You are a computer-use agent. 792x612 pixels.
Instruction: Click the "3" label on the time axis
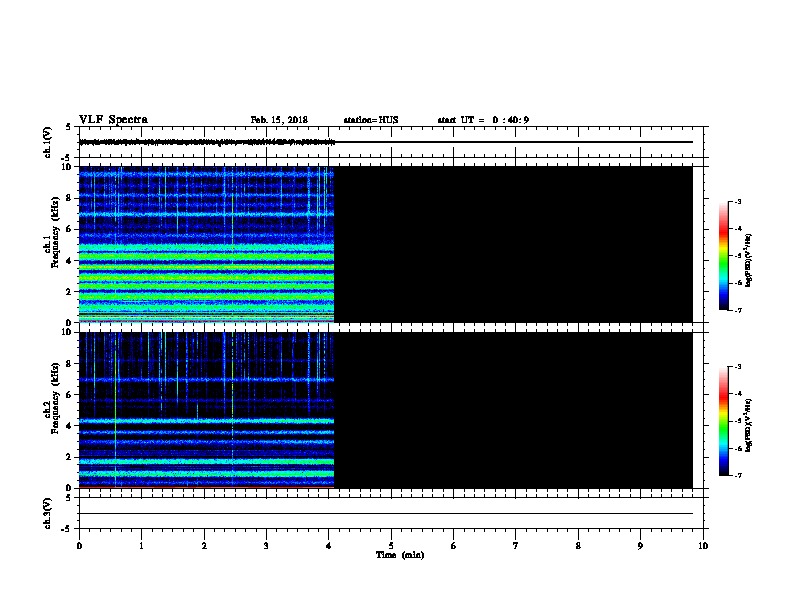266,545
